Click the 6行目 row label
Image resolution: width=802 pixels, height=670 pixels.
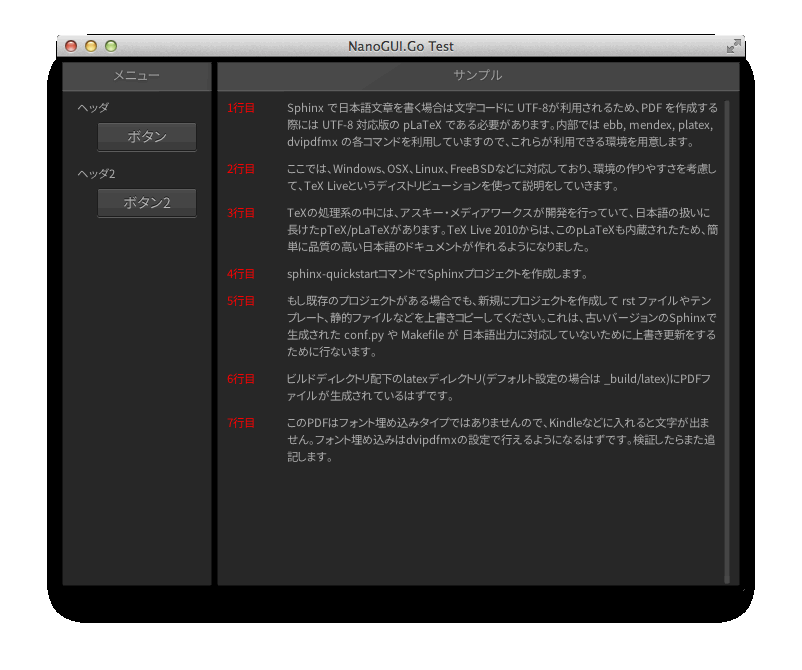pos(241,379)
